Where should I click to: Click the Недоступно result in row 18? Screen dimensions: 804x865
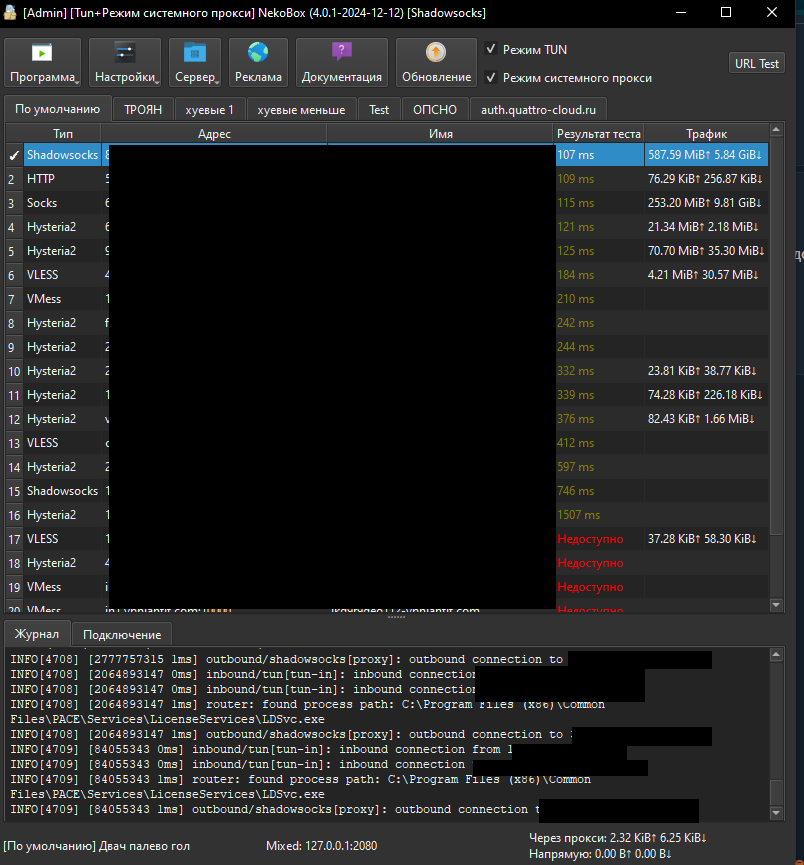(599, 563)
